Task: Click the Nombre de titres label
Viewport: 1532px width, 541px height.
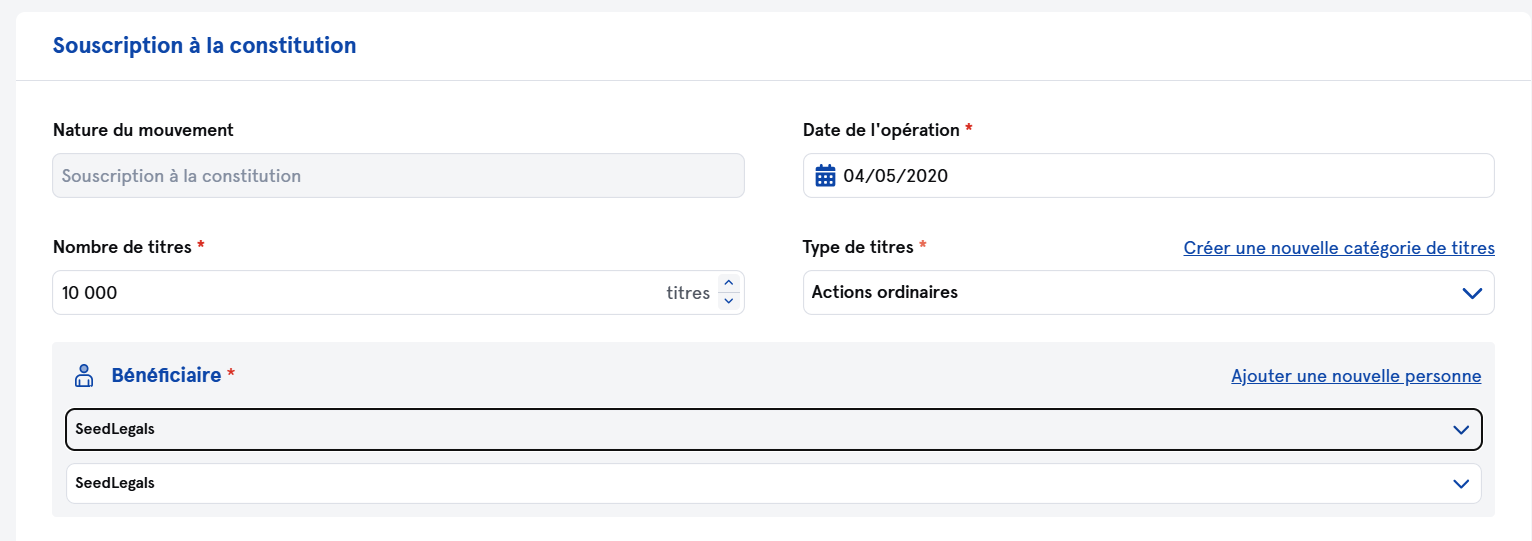Action: [122, 247]
